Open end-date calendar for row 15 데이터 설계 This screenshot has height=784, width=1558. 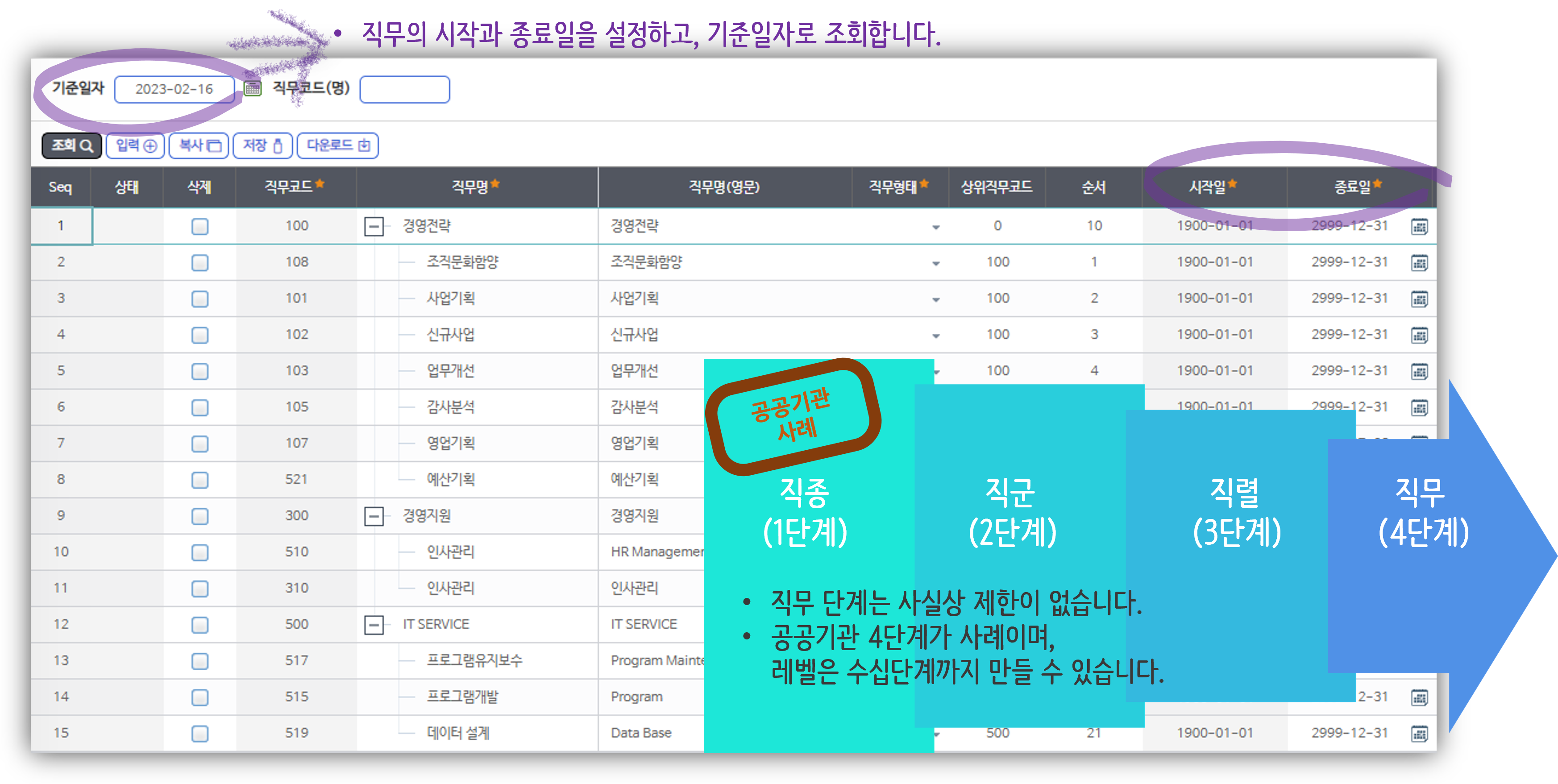coord(1419,733)
